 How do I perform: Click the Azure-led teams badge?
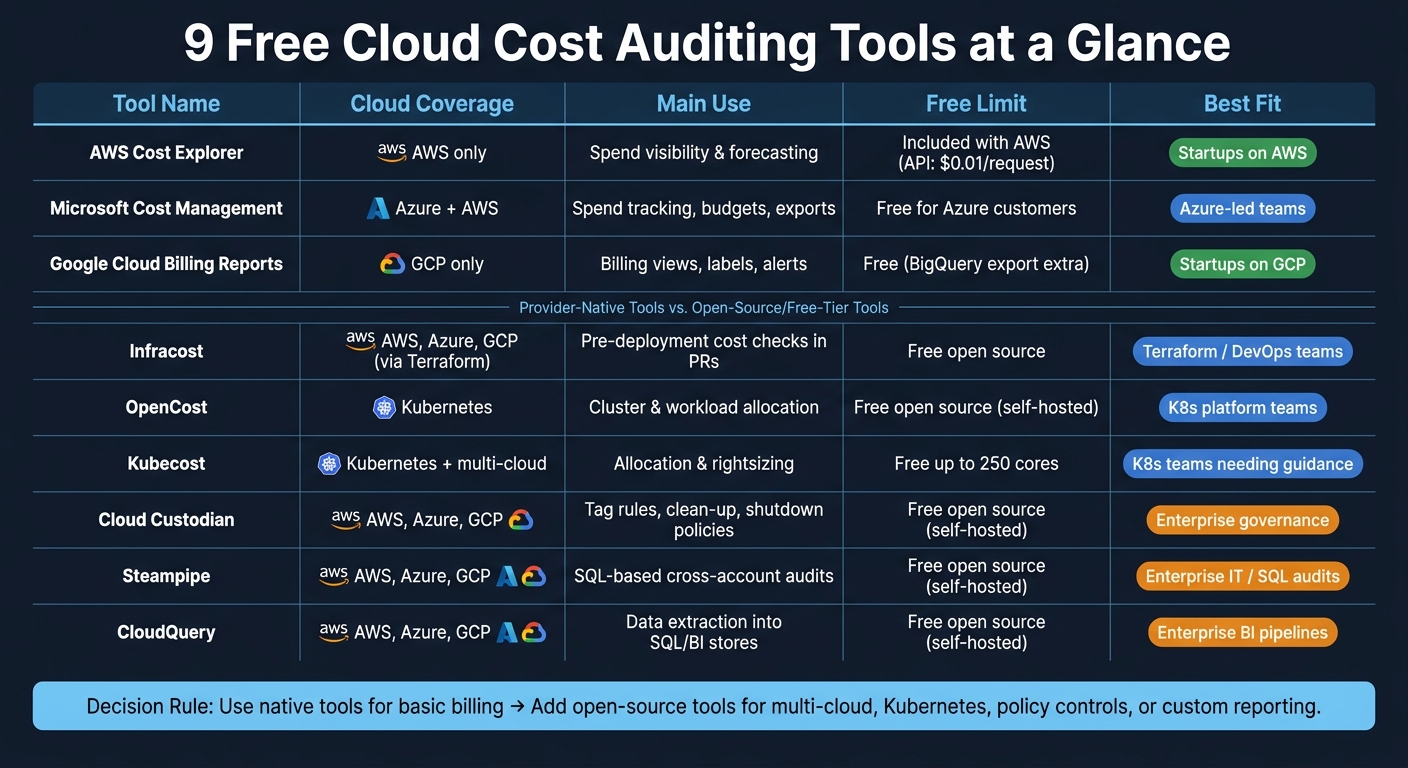coord(1242,209)
